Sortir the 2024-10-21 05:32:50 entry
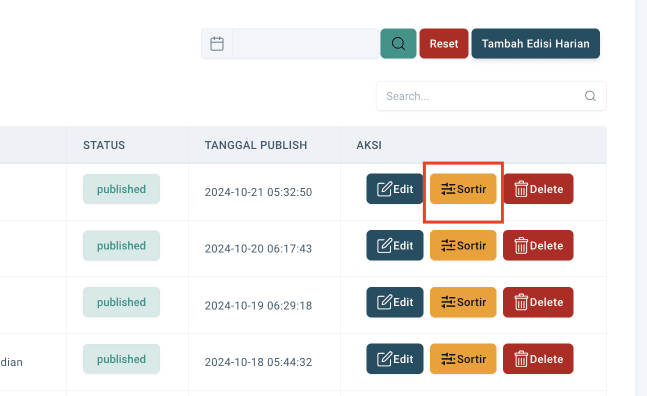 (463, 189)
